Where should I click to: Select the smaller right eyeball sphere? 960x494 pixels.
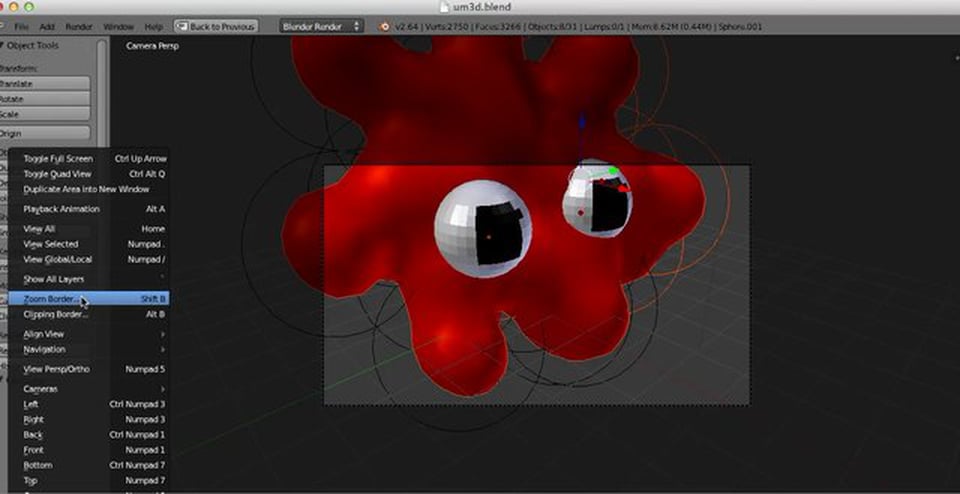(x=597, y=199)
